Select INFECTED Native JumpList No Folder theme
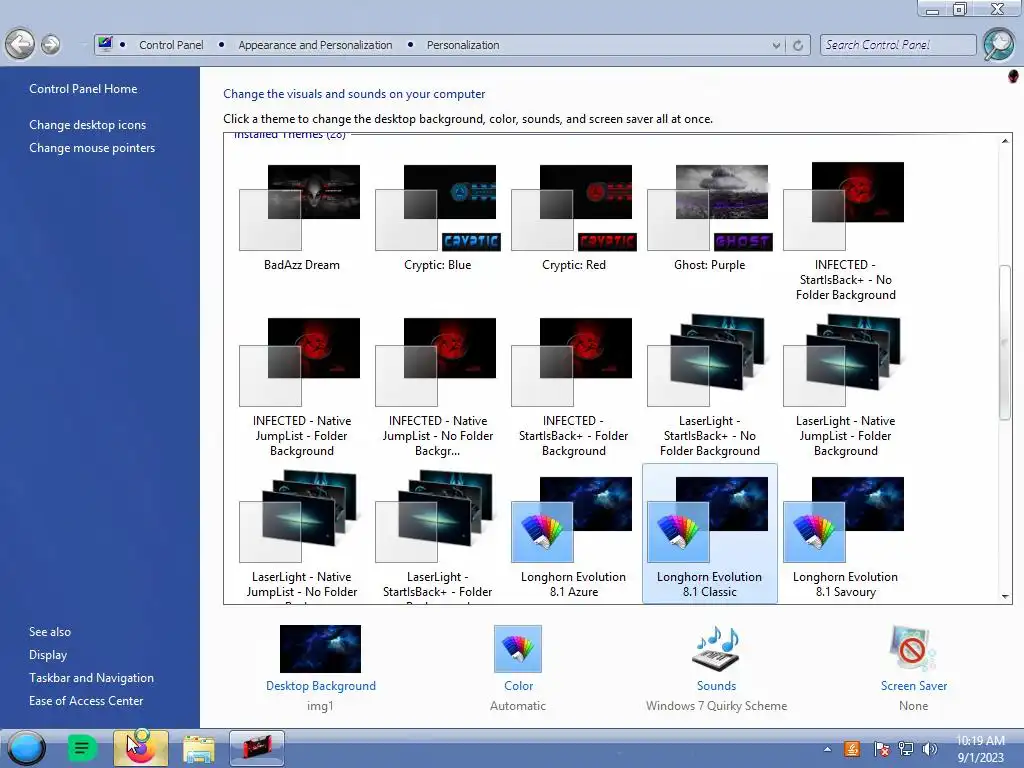1024x768 pixels. click(x=438, y=387)
